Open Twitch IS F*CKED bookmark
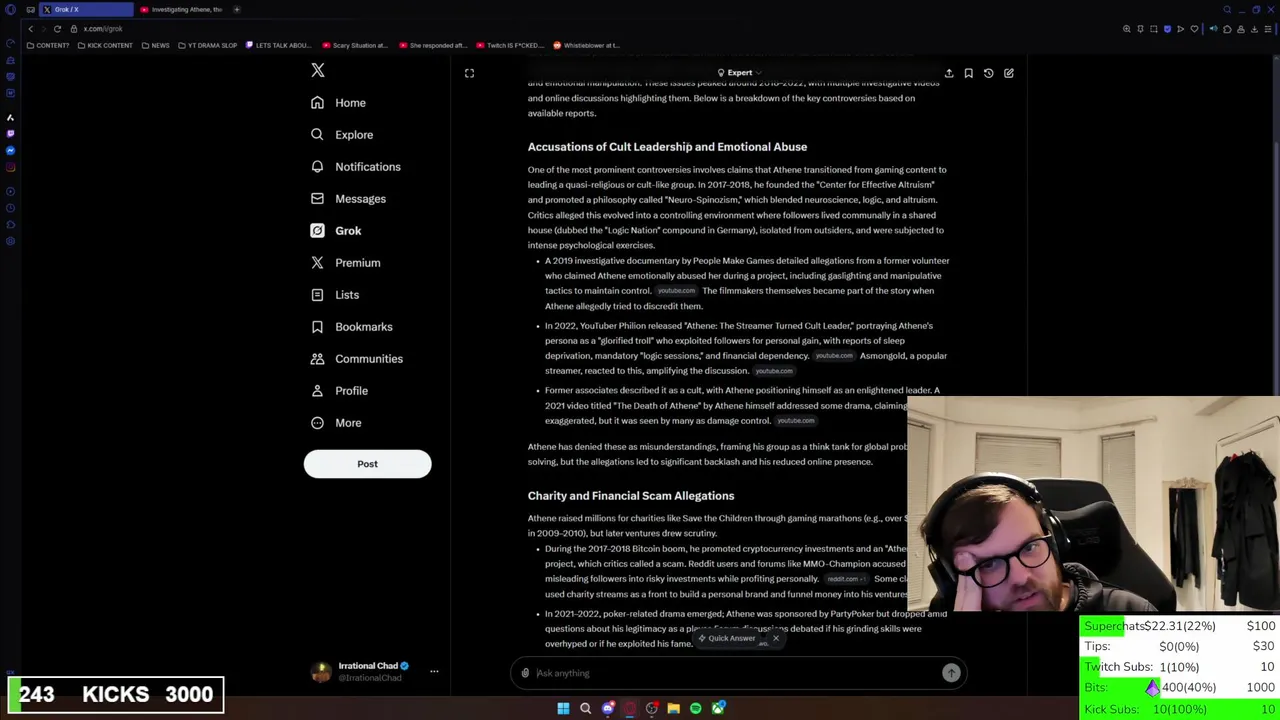The height and width of the screenshot is (720, 1280). click(x=511, y=45)
